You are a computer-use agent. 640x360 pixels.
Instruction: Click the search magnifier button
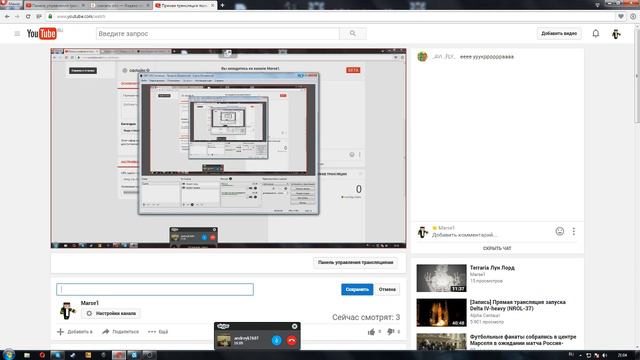click(353, 33)
